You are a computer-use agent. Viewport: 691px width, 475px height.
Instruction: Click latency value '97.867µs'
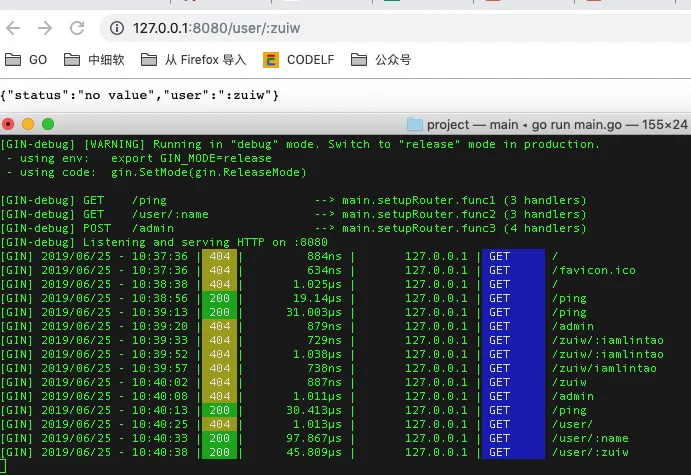tap(314, 438)
